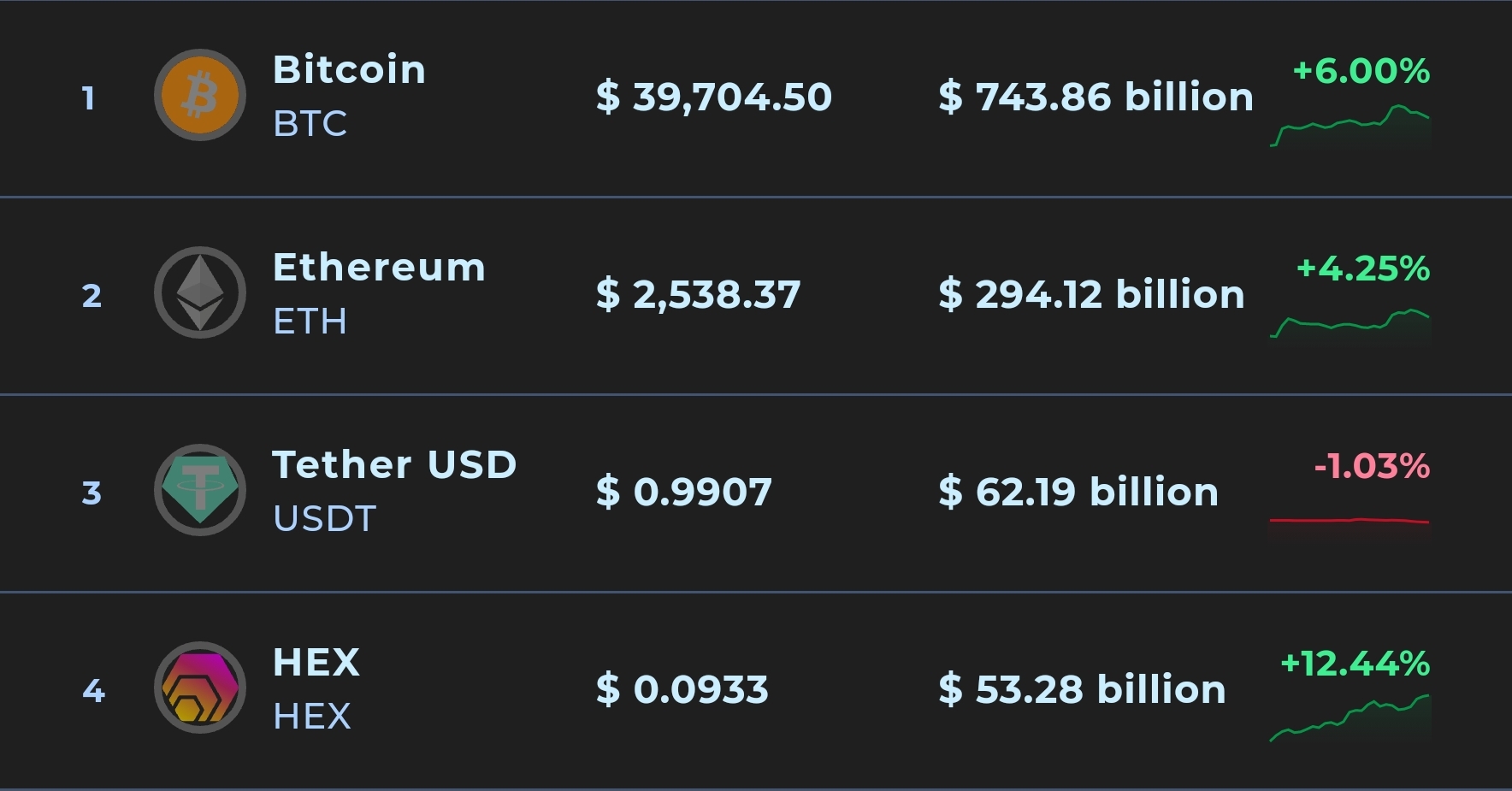Click HEX's $53.28 billion market cap
This screenshot has height=791, width=1512.
1082,689
